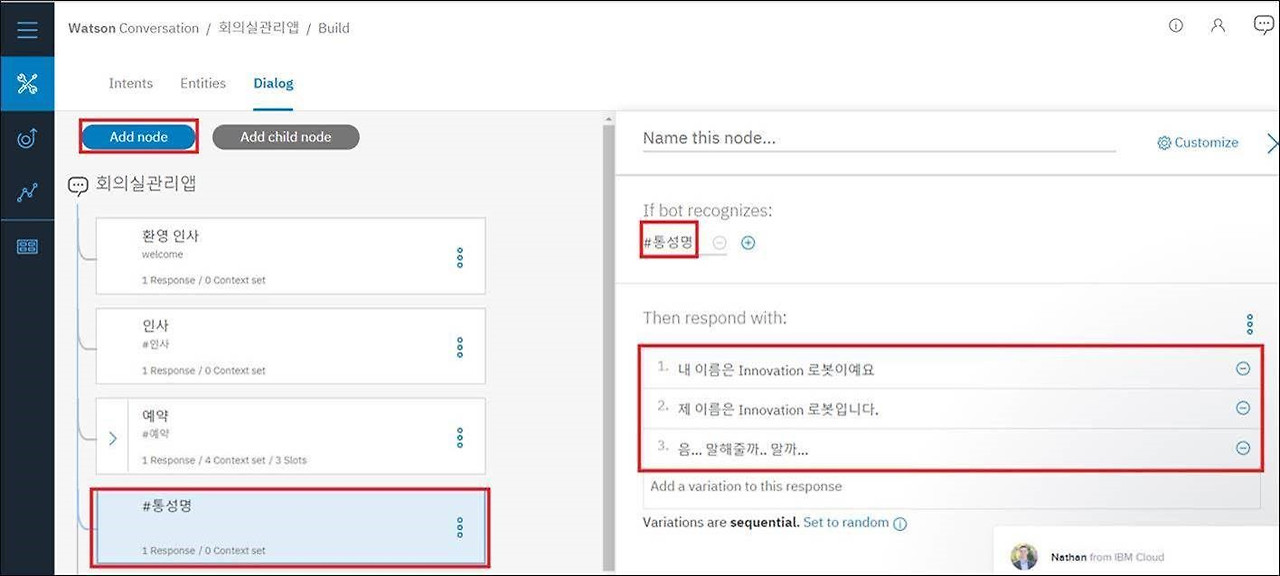Expand the 예약 node children
1280x576 pixels.
[x=112, y=438]
